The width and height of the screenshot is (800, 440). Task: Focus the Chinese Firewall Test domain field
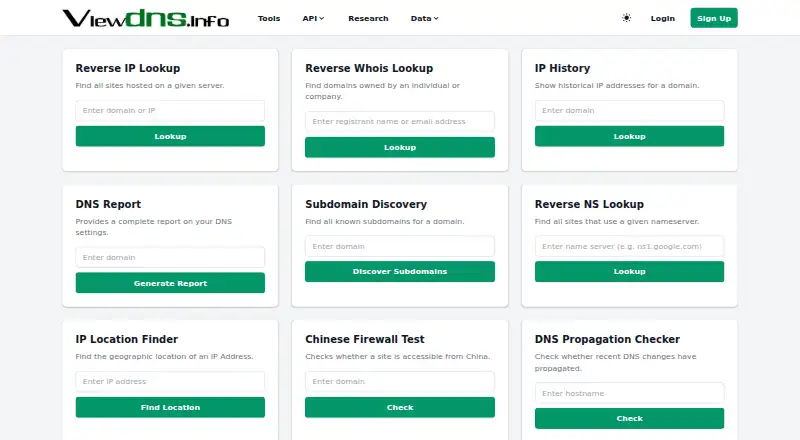(x=400, y=381)
